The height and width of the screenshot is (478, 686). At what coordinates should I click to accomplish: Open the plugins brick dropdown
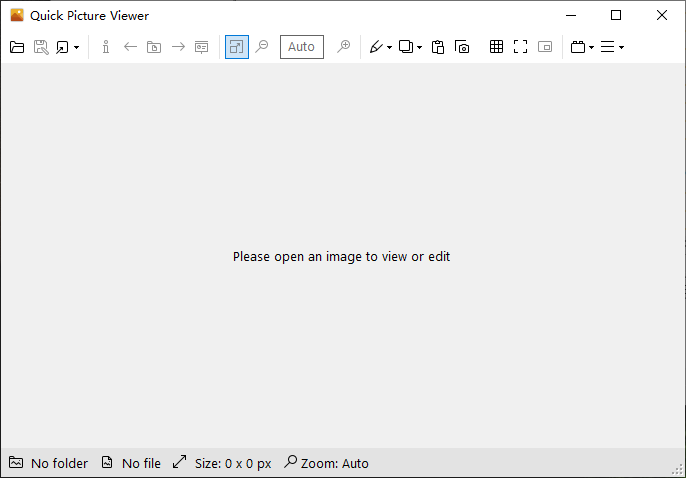tap(582, 47)
